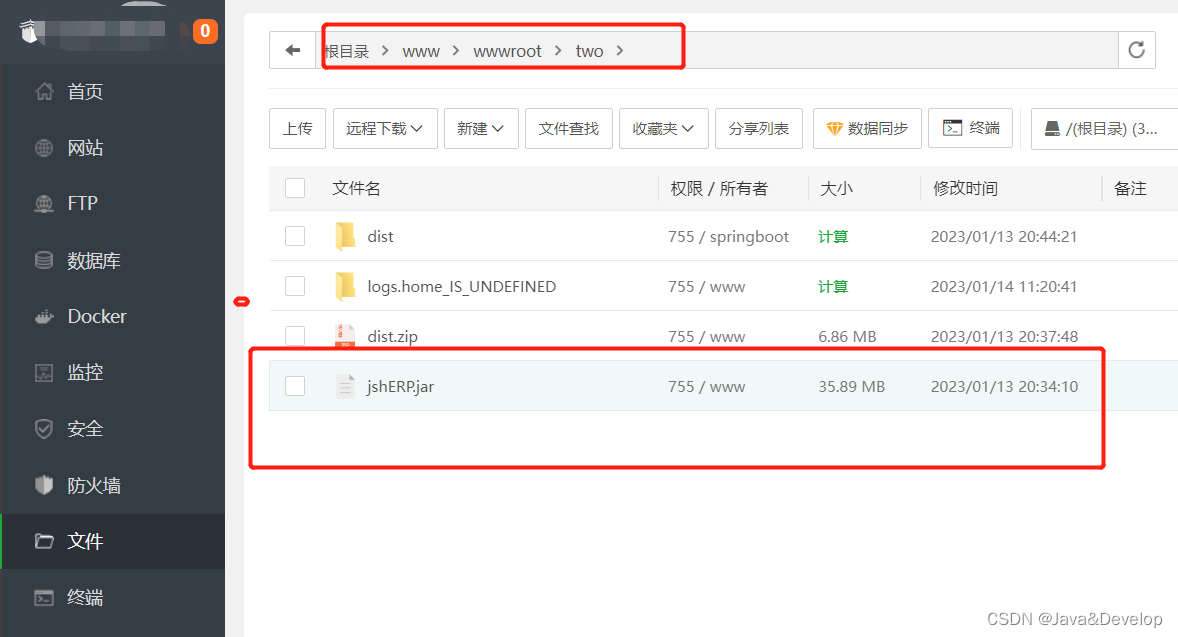Click the panel logo icon
The height and width of the screenshot is (637, 1178).
28,32
